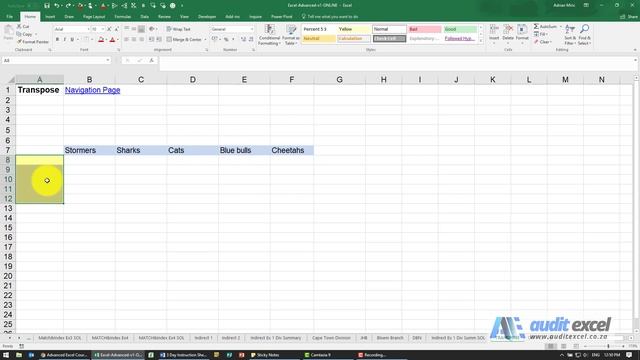Activate the Format Painter
Screen dimensions: 640x360
click(x=33, y=42)
